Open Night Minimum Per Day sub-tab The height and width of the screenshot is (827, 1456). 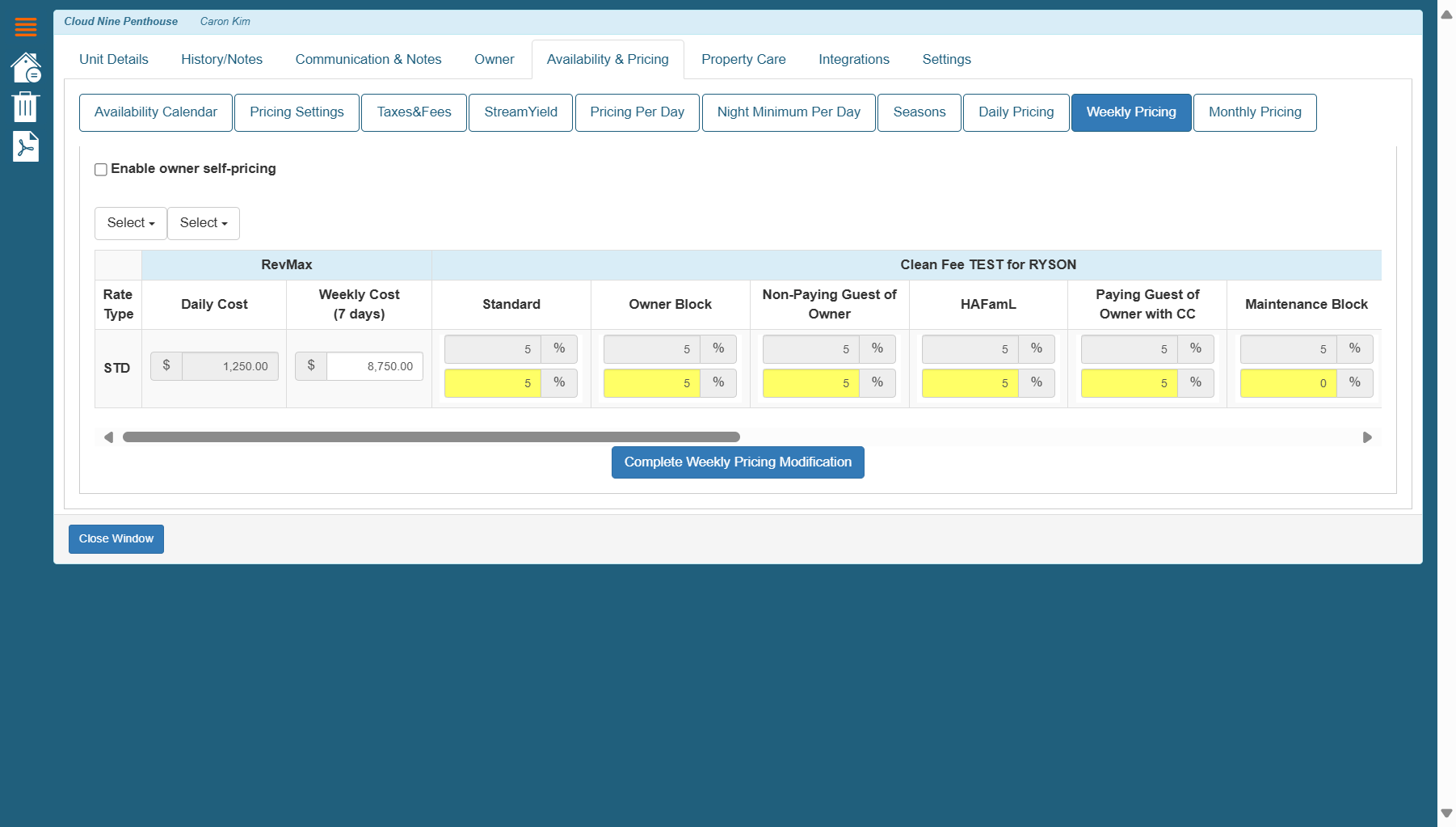pos(789,112)
